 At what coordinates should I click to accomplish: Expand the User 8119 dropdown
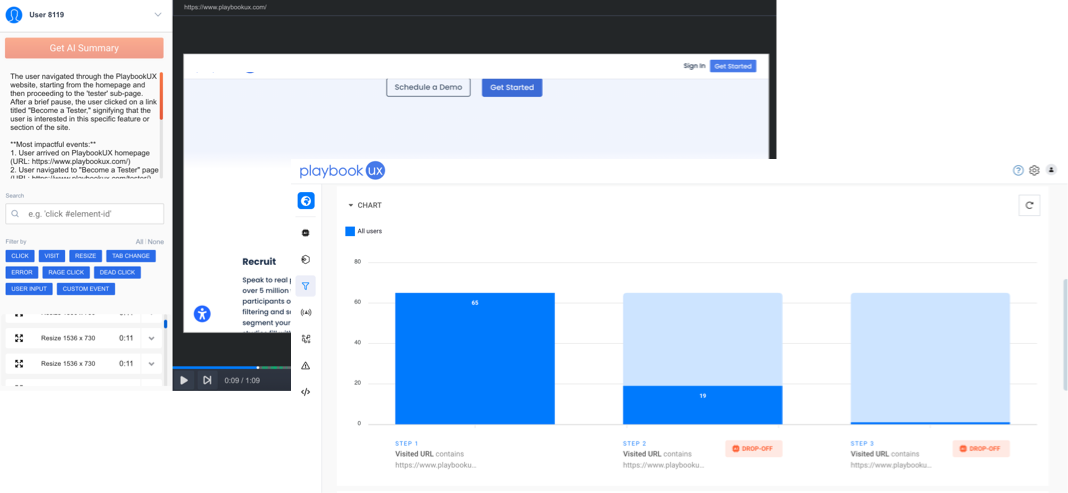(x=157, y=15)
